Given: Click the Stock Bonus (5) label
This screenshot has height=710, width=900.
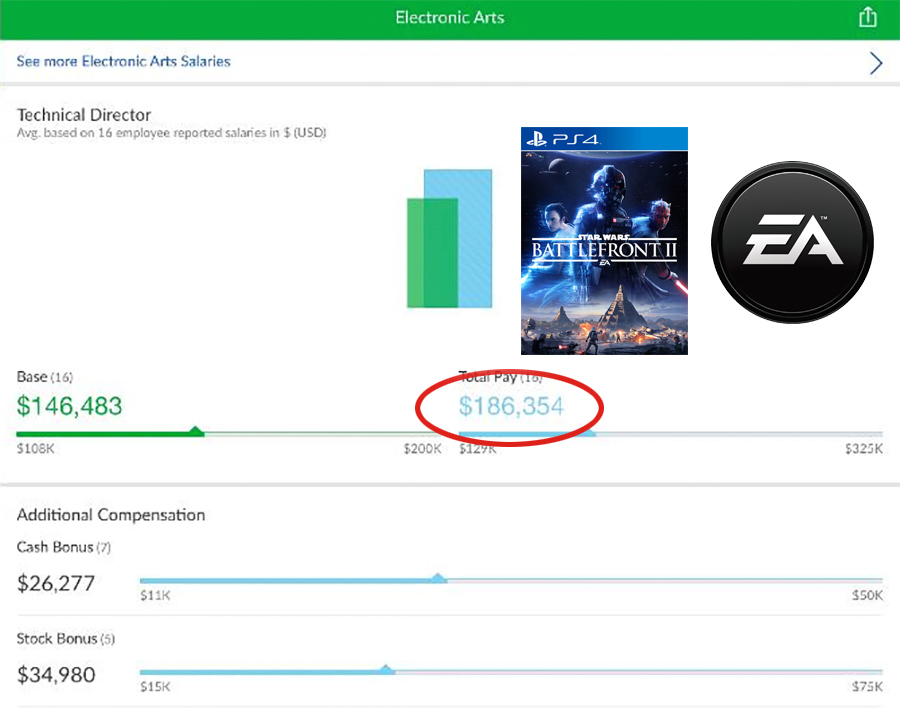Looking at the screenshot, I should click(x=65, y=639).
